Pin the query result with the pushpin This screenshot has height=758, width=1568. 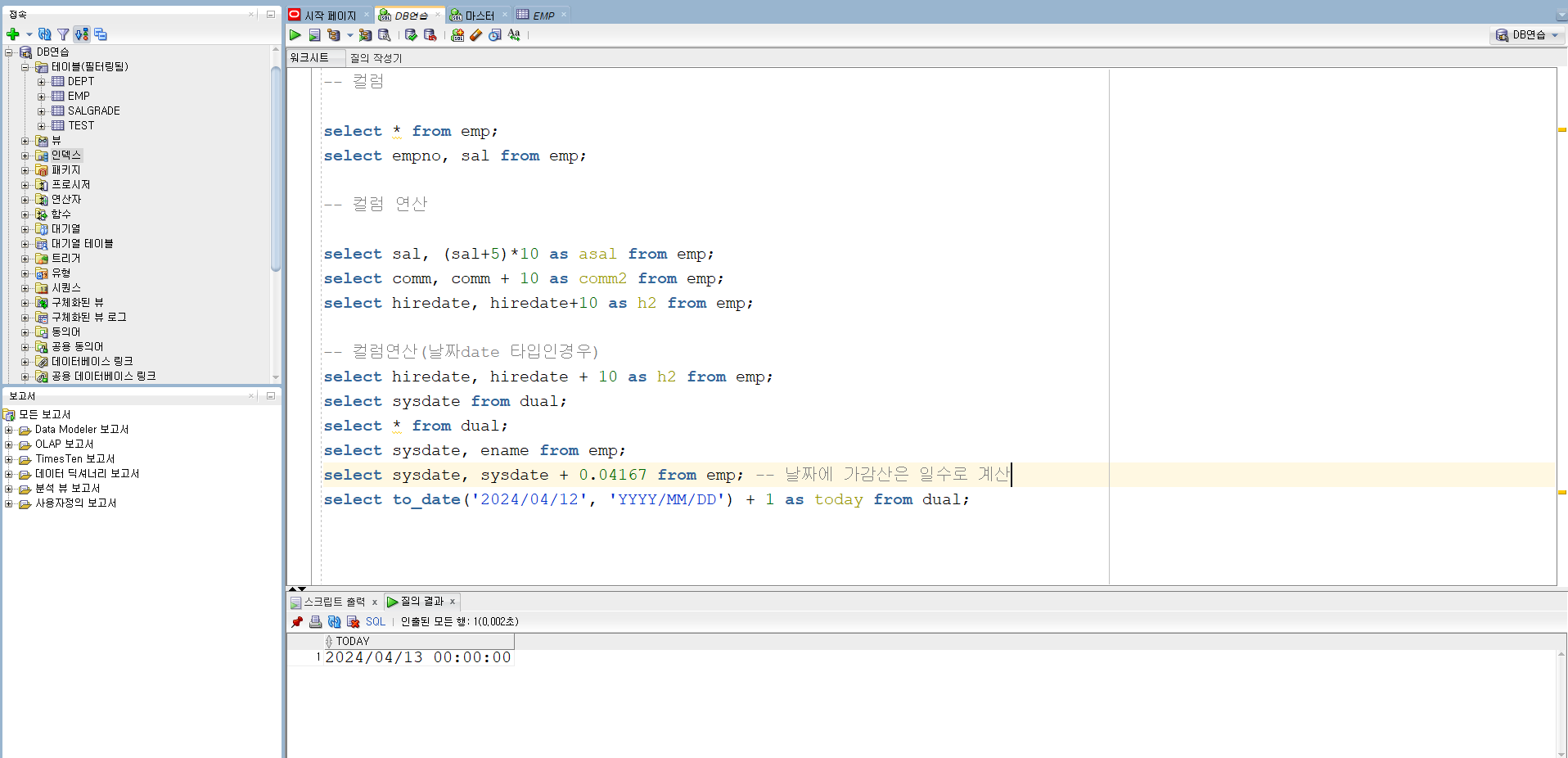[297, 622]
